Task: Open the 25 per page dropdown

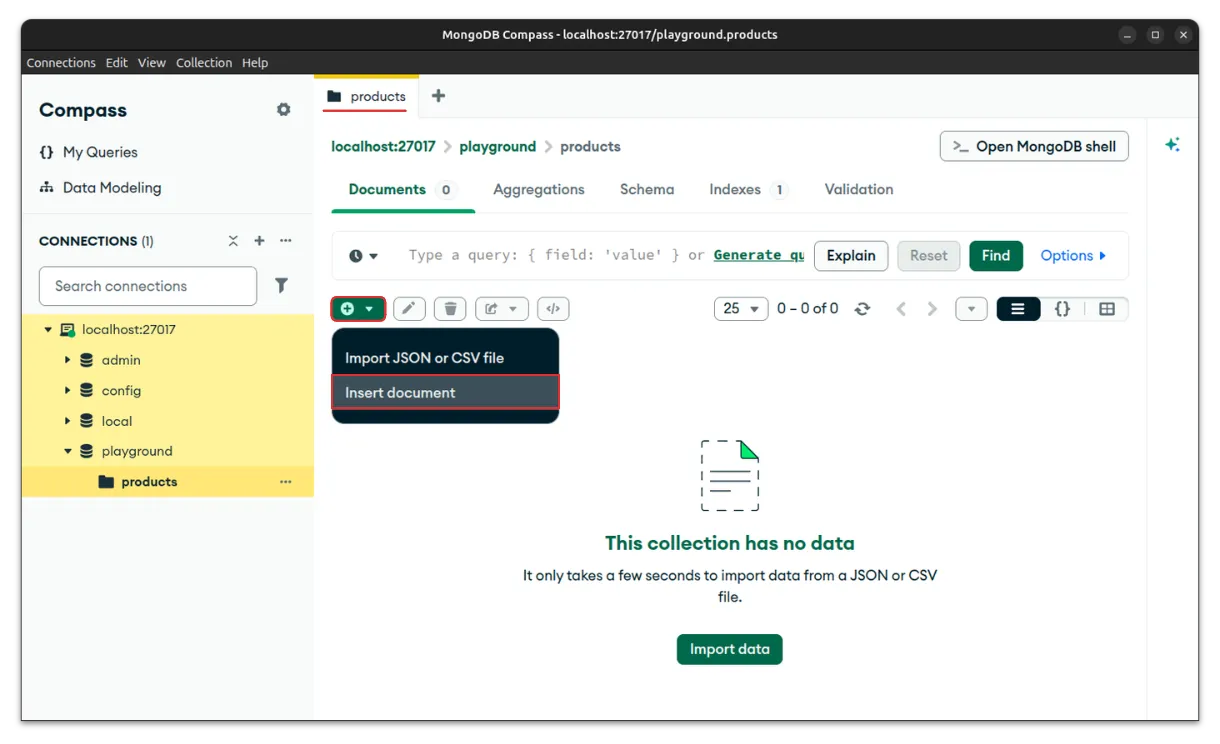Action: click(740, 309)
